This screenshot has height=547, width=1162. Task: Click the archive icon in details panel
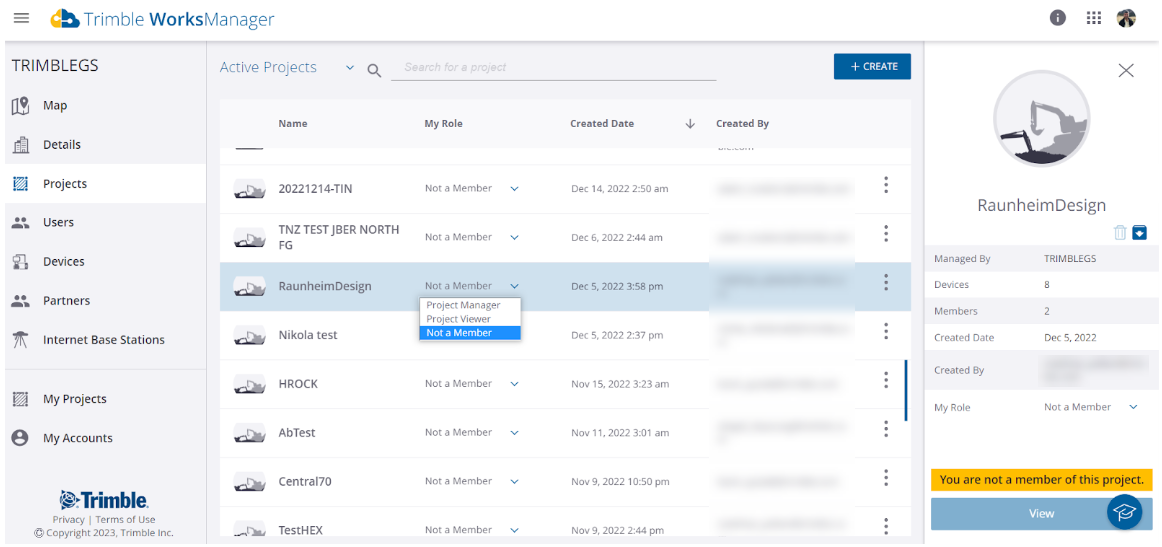[1139, 233]
